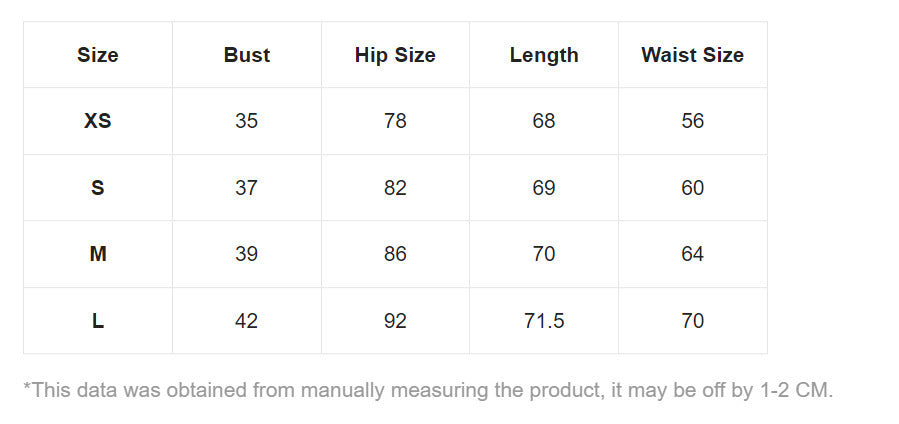899x424 pixels.
Task: Click the S waist size value 60
Action: [692, 188]
